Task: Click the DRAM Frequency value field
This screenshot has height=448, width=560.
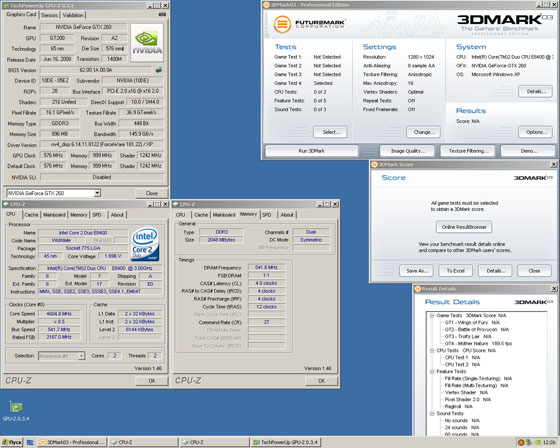Action: click(266, 267)
